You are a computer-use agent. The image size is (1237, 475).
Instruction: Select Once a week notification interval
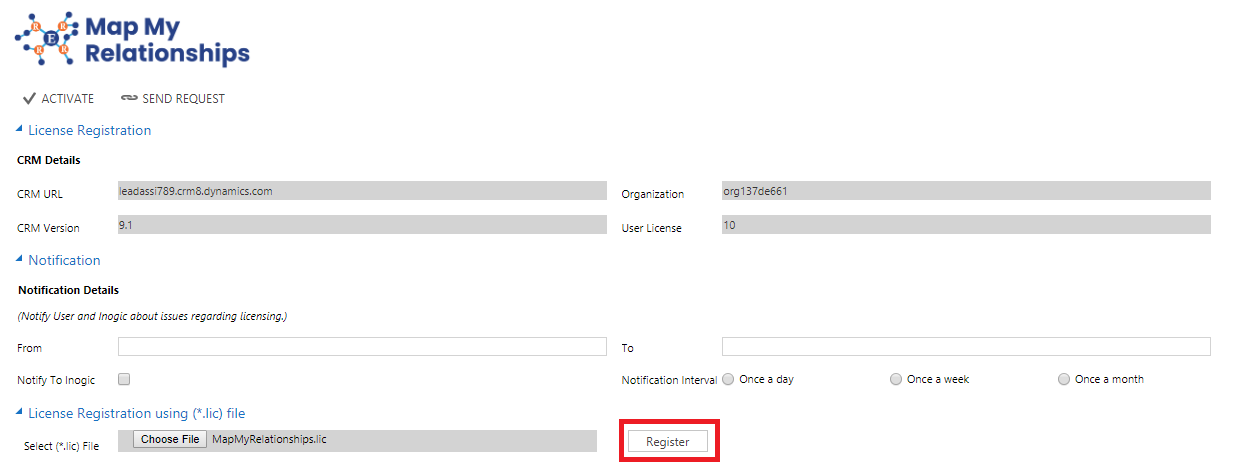[x=896, y=379]
